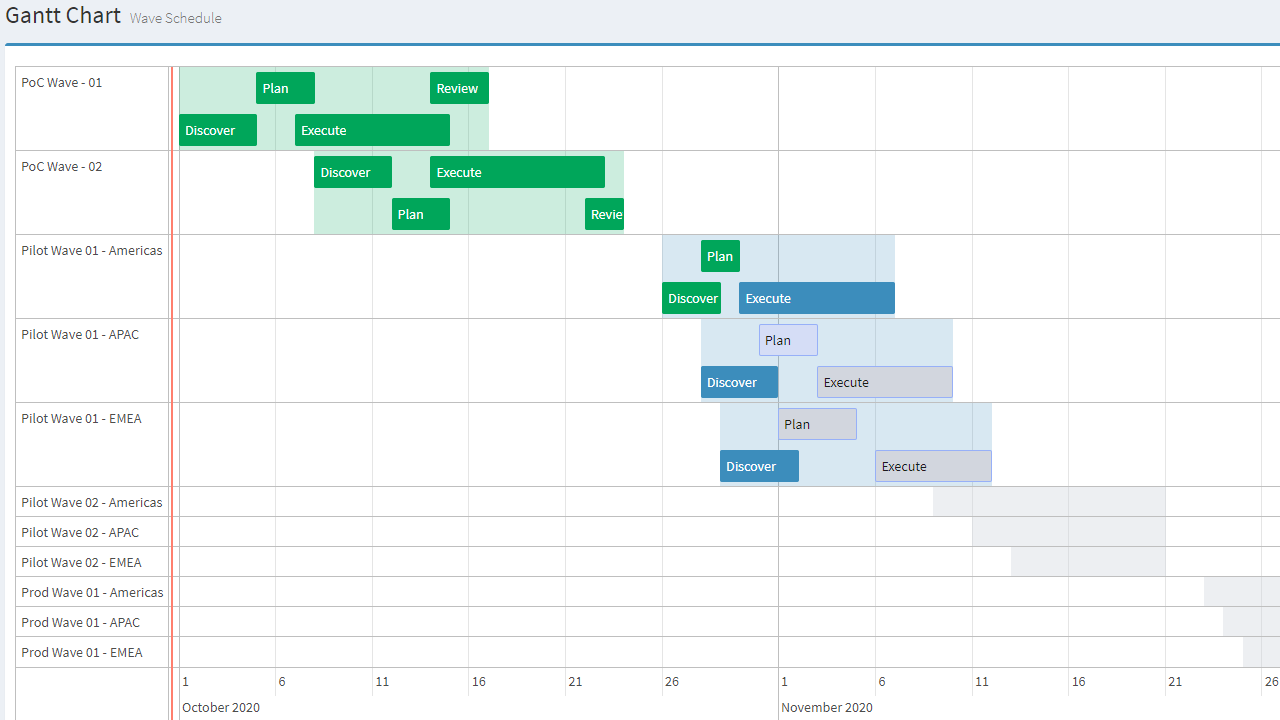Select Plan bar in Pilot Wave 01 - EMEA
This screenshot has height=720, width=1280.
(817, 424)
